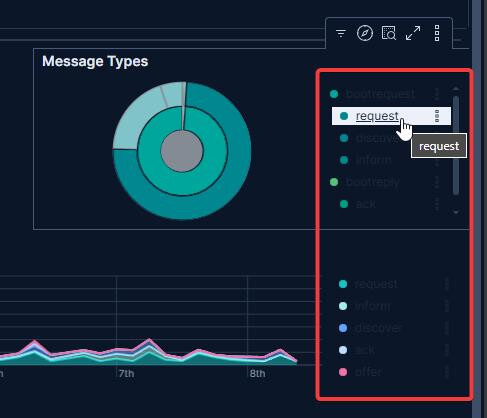Click the highlighted request legend color dot
Image resolution: width=487 pixels, height=418 pixels.
pyautogui.click(x=344, y=116)
